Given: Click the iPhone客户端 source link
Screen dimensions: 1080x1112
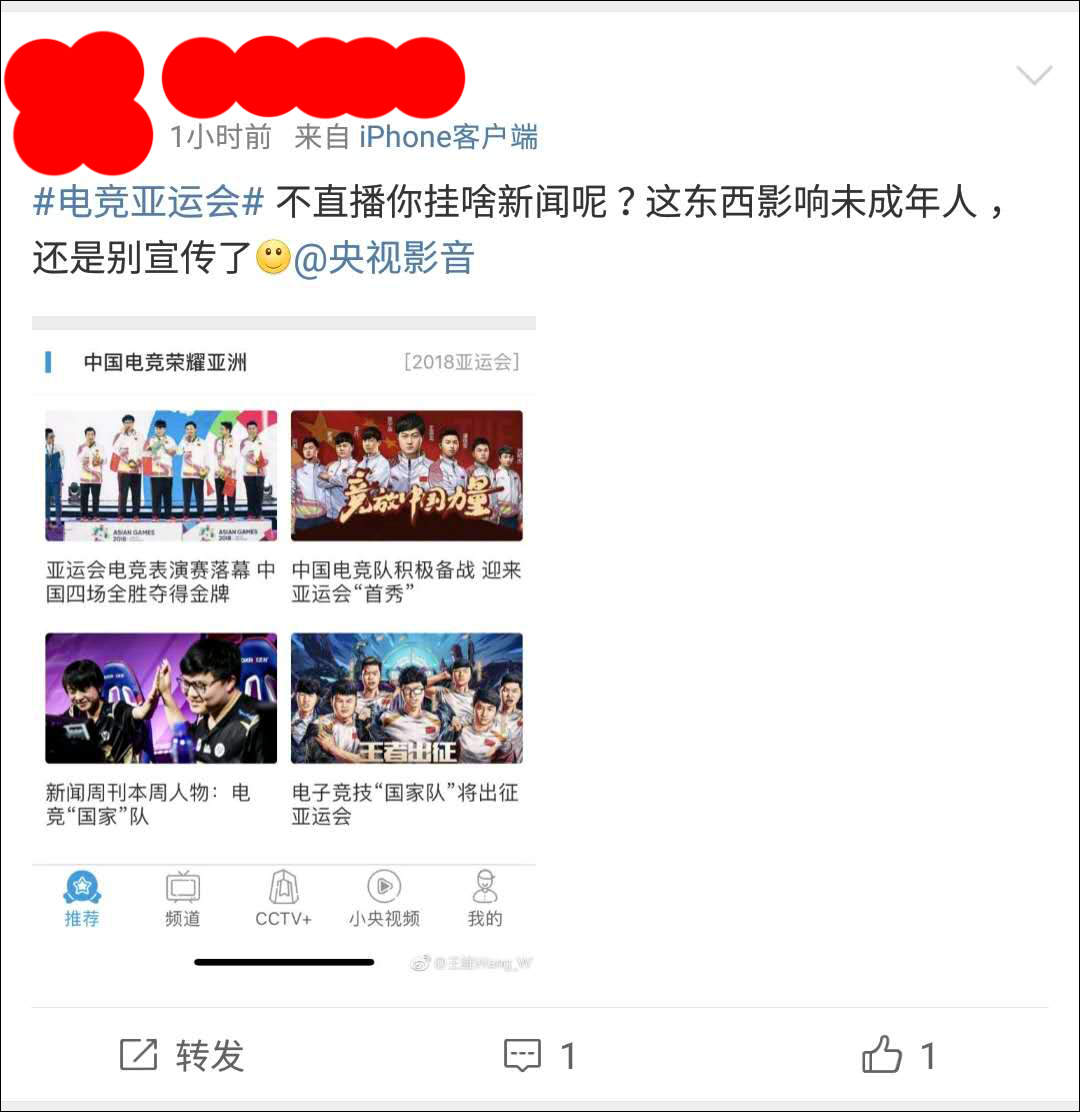Looking at the screenshot, I should (448, 137).
